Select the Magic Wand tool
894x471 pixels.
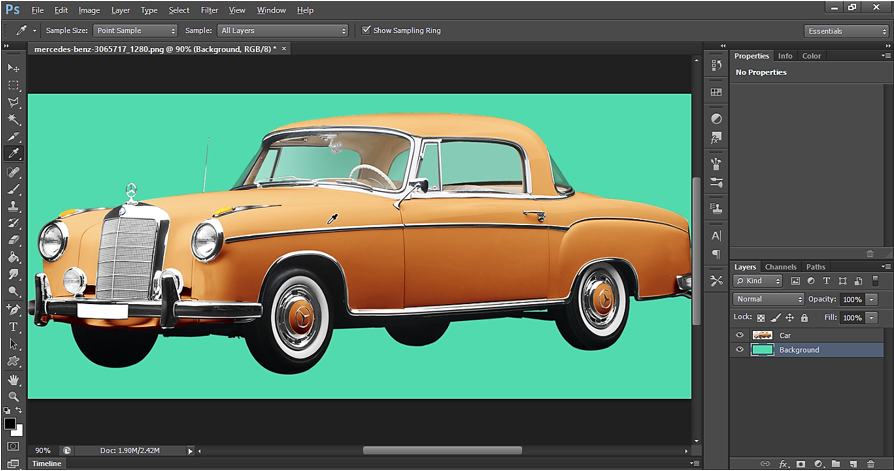point(13,120)
